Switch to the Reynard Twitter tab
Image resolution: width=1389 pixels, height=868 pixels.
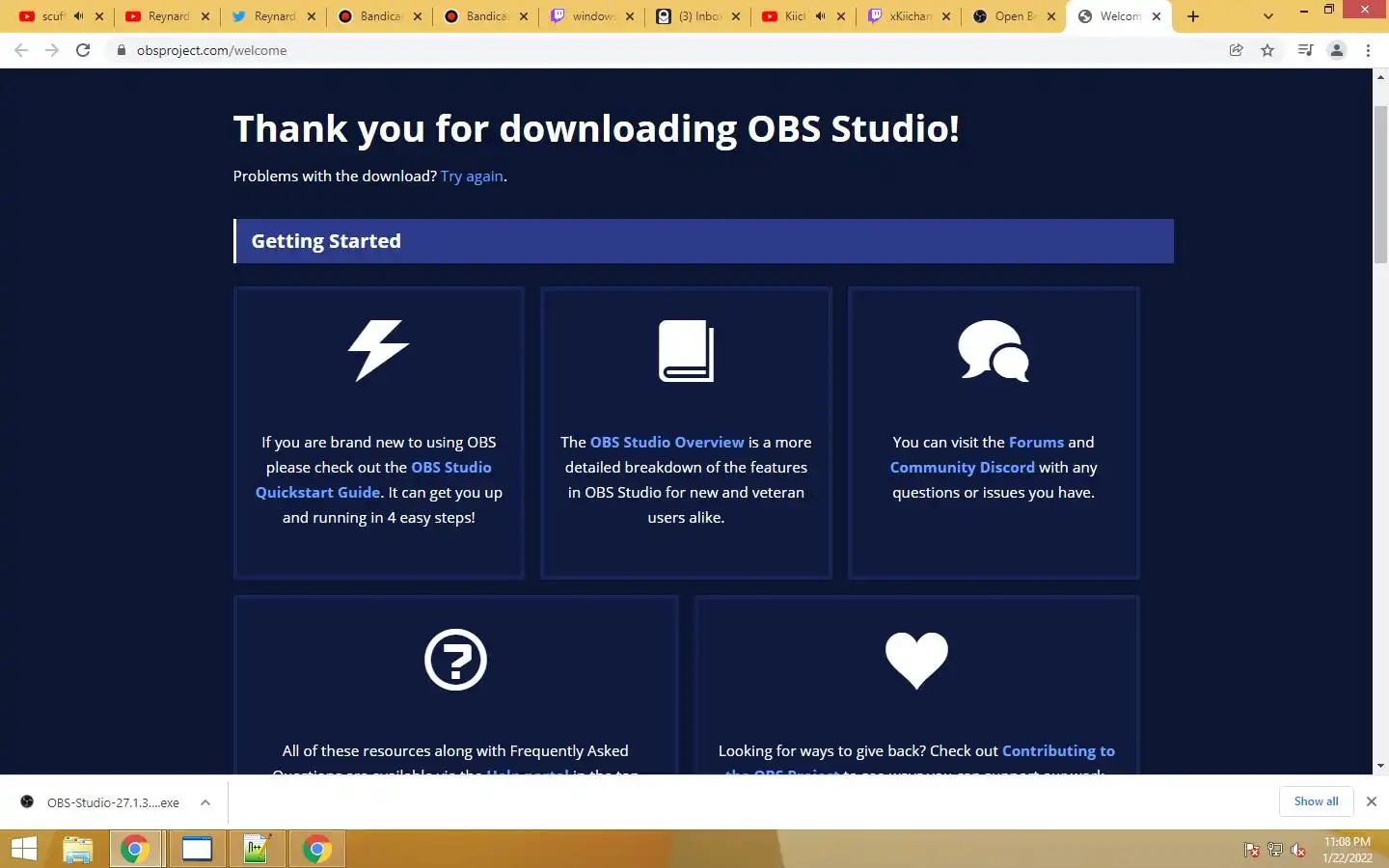(263, 16)
